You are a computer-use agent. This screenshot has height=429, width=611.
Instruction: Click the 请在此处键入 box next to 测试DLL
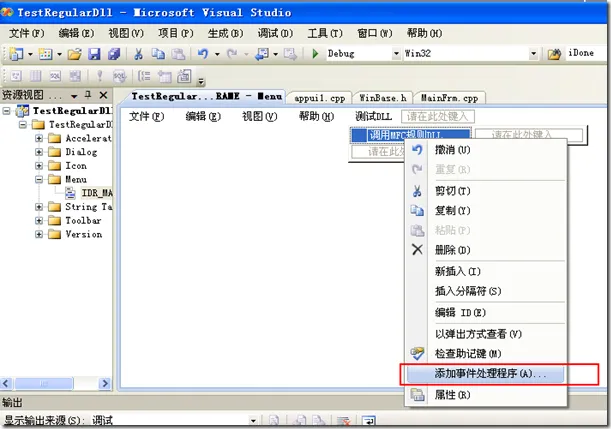(x=438, y=116)
